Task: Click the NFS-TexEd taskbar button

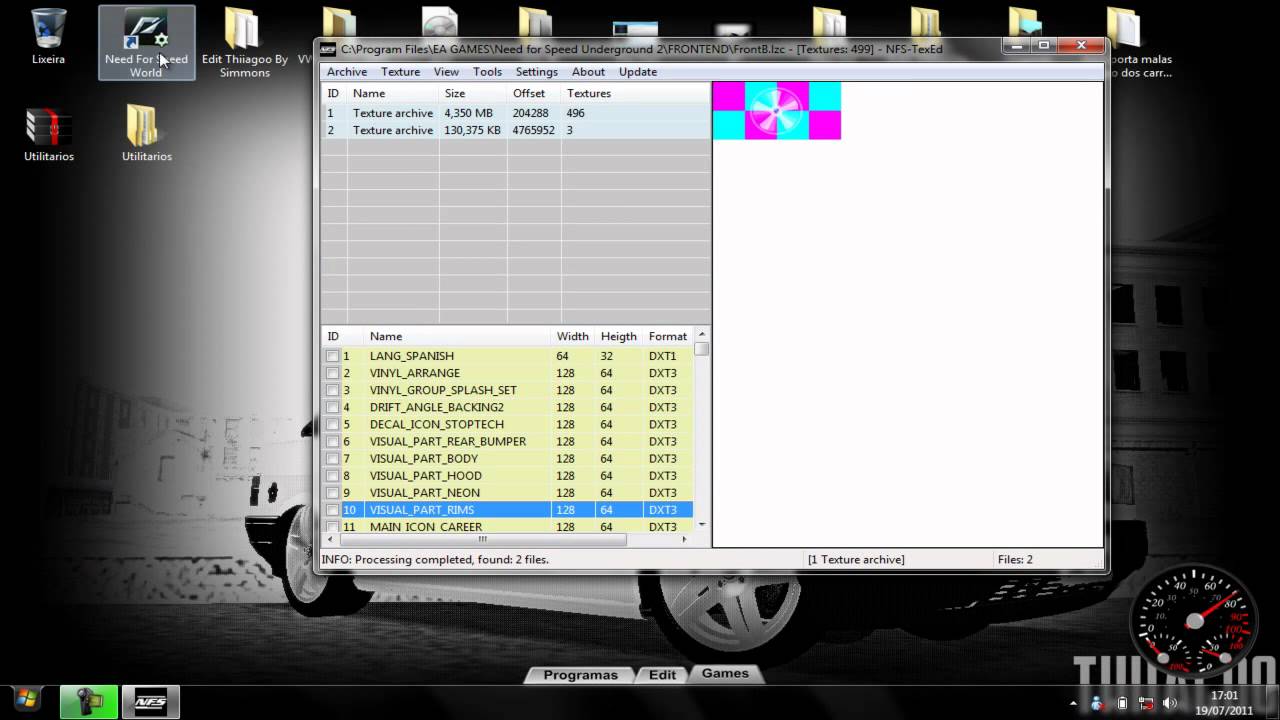Action: click(150, 702)
